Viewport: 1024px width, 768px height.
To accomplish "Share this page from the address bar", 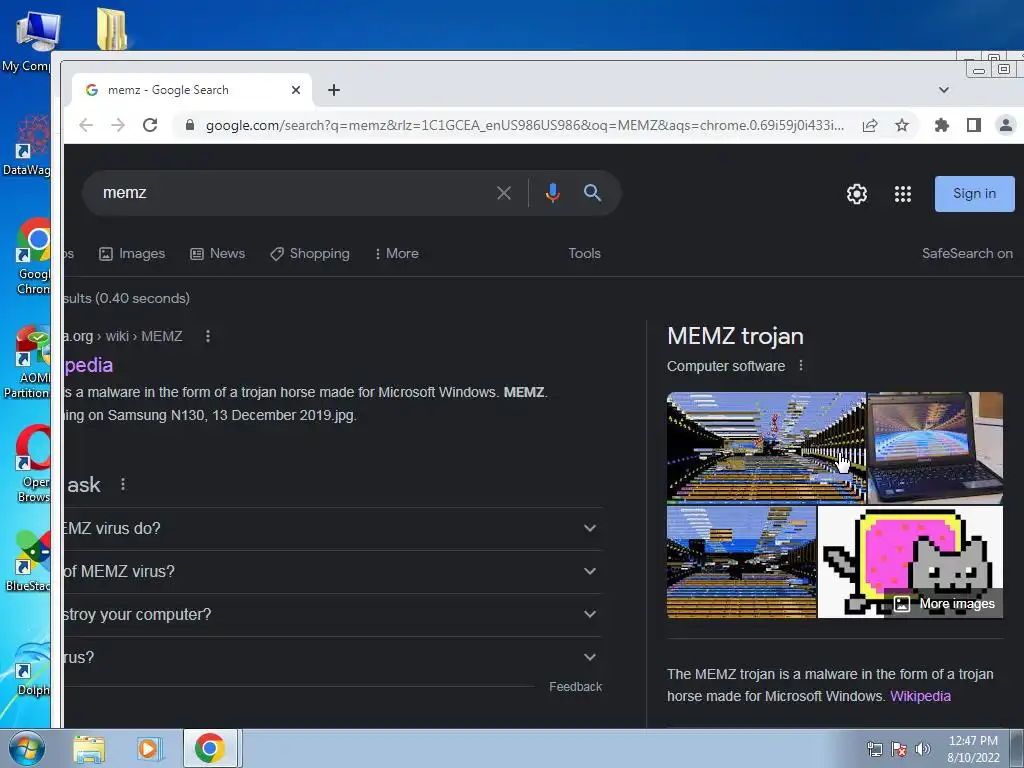I will click(870, 125).
